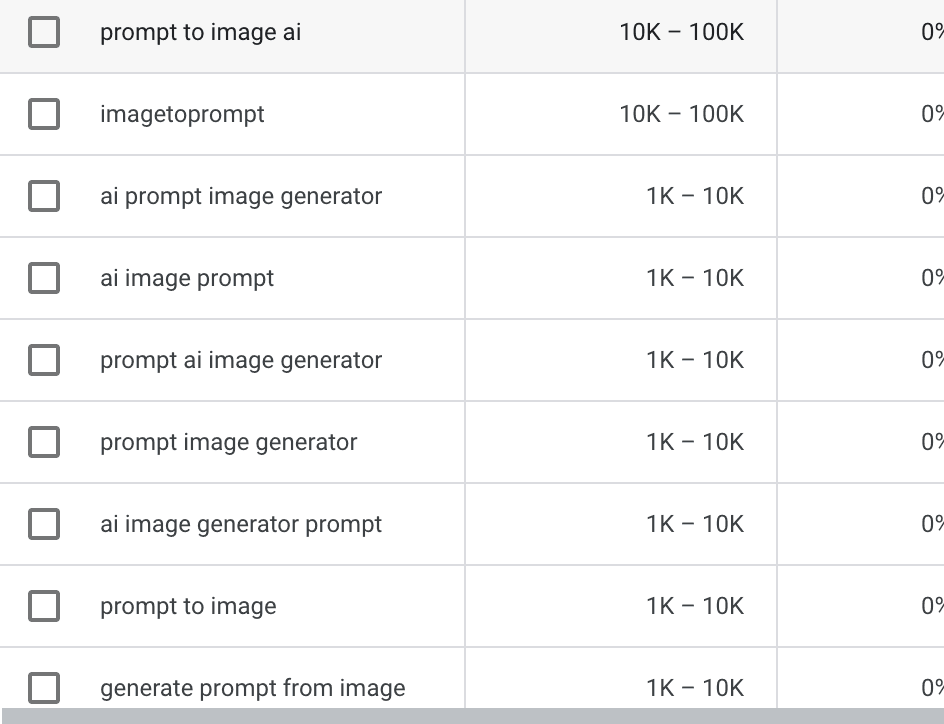Click the 'prompt to image' keyword text
The image size is (944, 724).
pyautogui.click(x=188, y=606)
